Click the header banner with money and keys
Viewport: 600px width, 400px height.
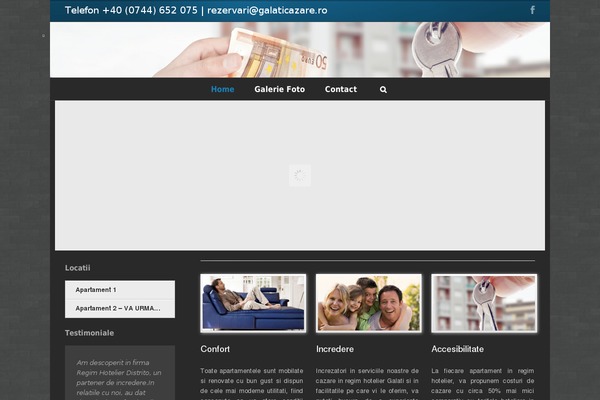300,50
